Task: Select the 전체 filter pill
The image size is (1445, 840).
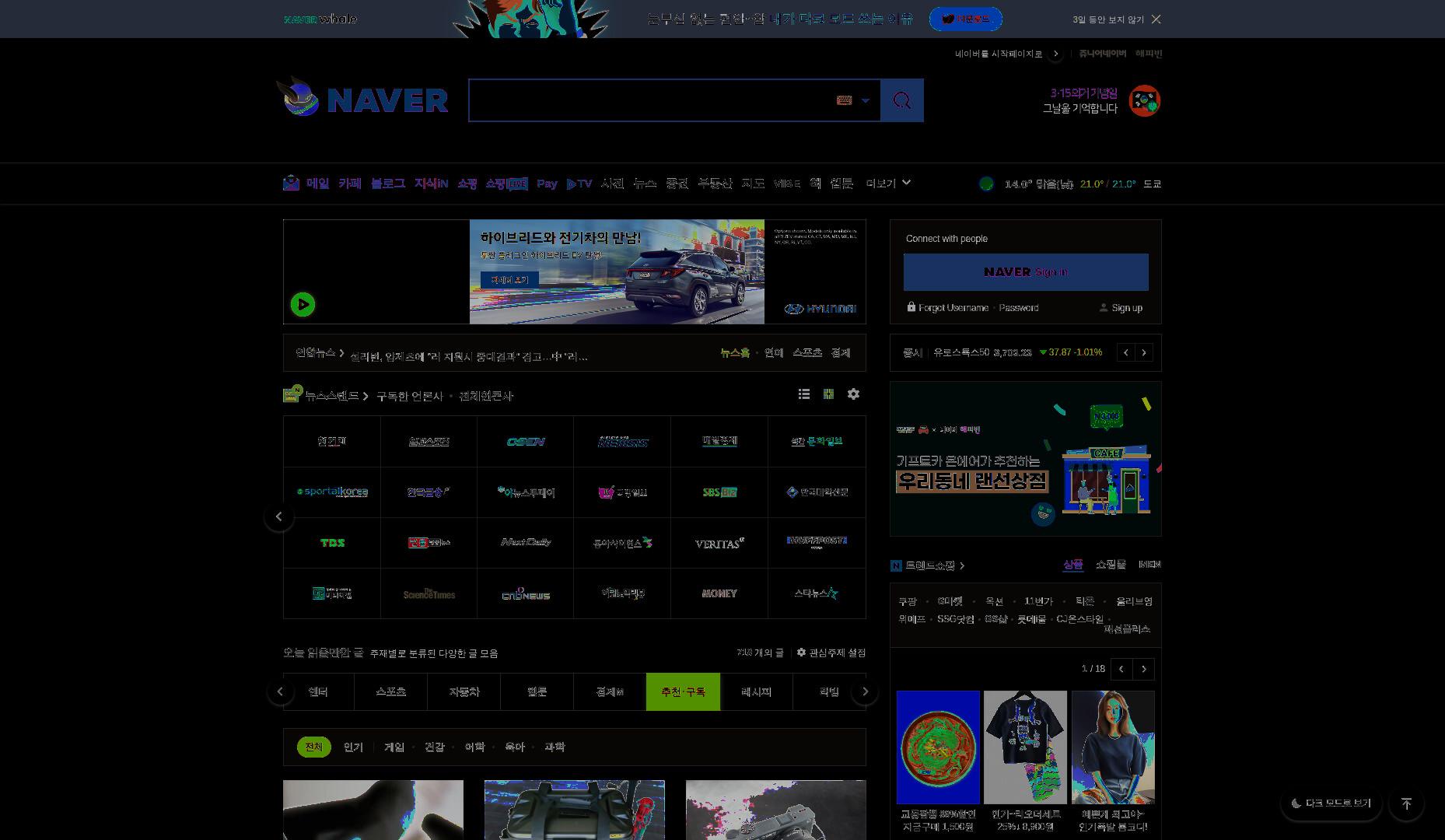Action: [x=313, y=747]
